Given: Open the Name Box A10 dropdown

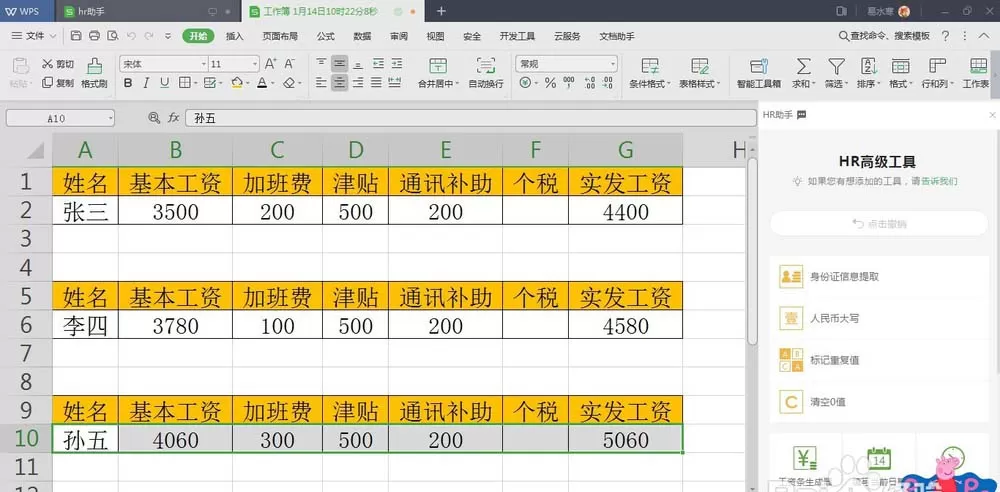Looking at the screenshot, I should [111, 118].
